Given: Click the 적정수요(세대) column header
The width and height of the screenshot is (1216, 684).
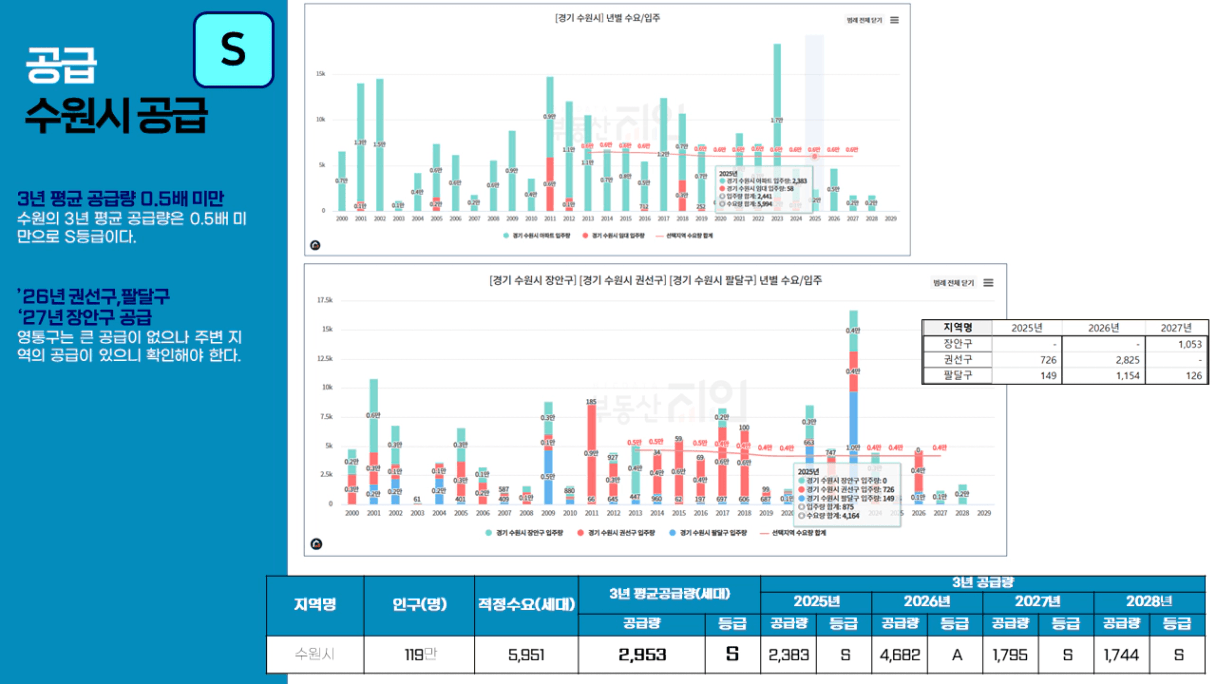Looking at the screenshot, I should (x=526, y=605).
